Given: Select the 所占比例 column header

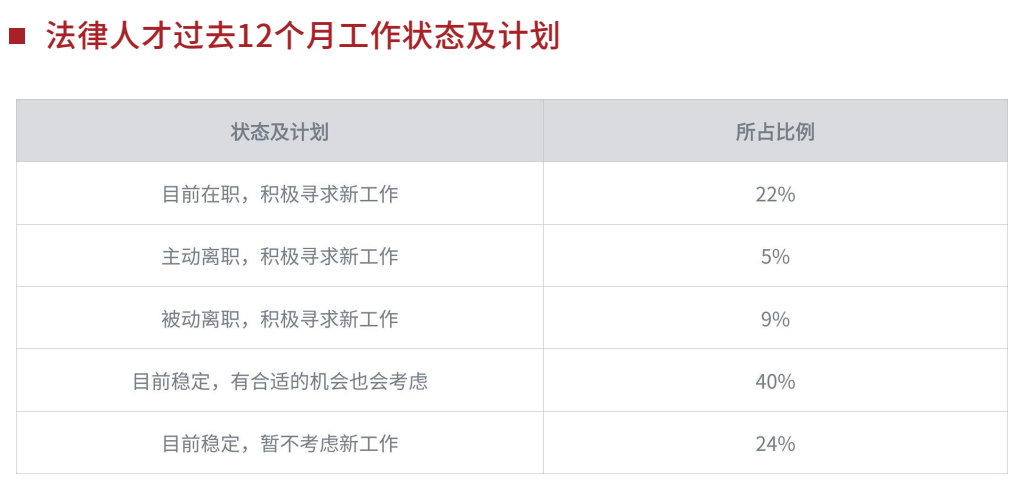Looking at the screenshot, I should coord(775,132).
